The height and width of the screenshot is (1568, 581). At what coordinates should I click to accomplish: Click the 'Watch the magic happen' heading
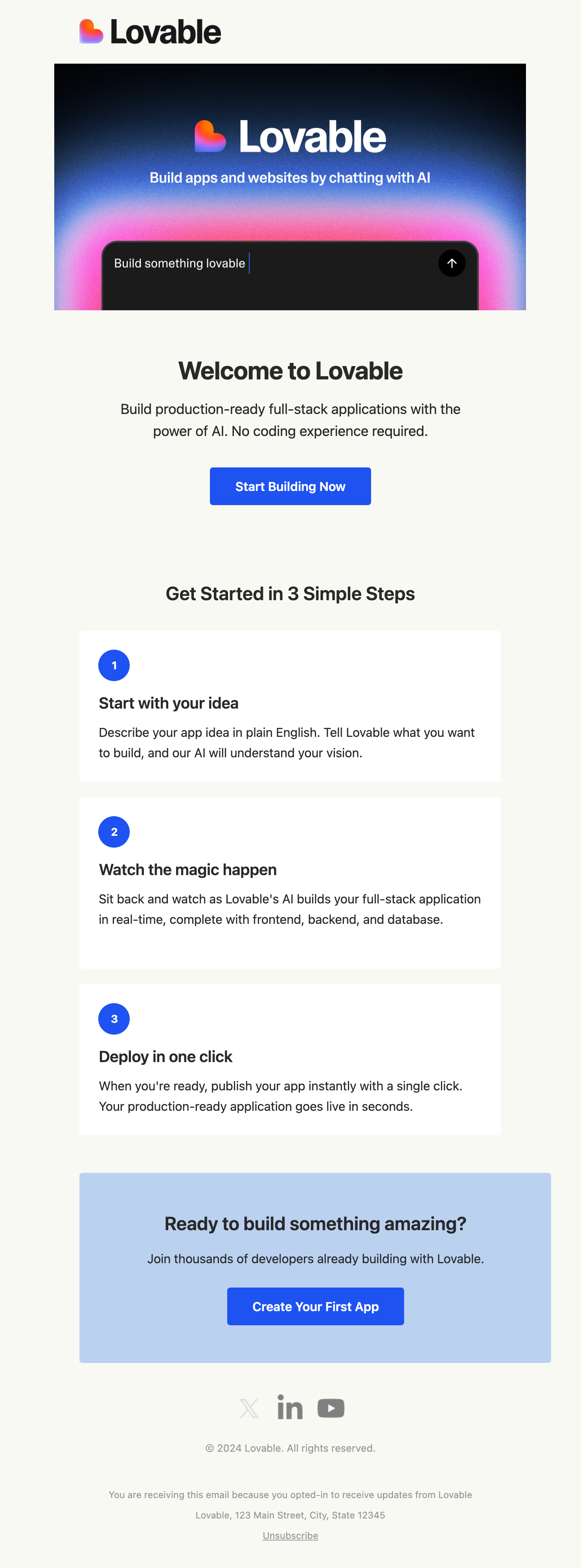click(188, 870)
